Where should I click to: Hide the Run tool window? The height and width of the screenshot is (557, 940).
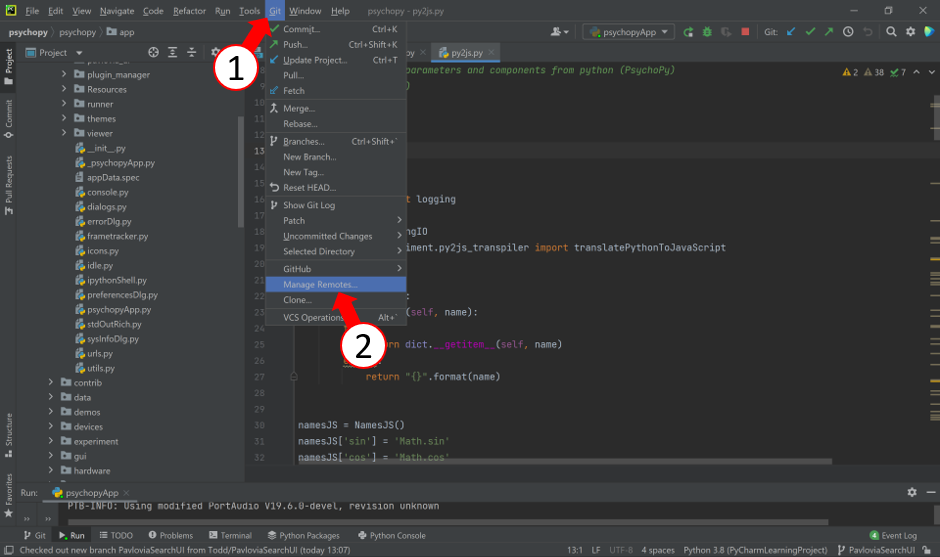931,492
